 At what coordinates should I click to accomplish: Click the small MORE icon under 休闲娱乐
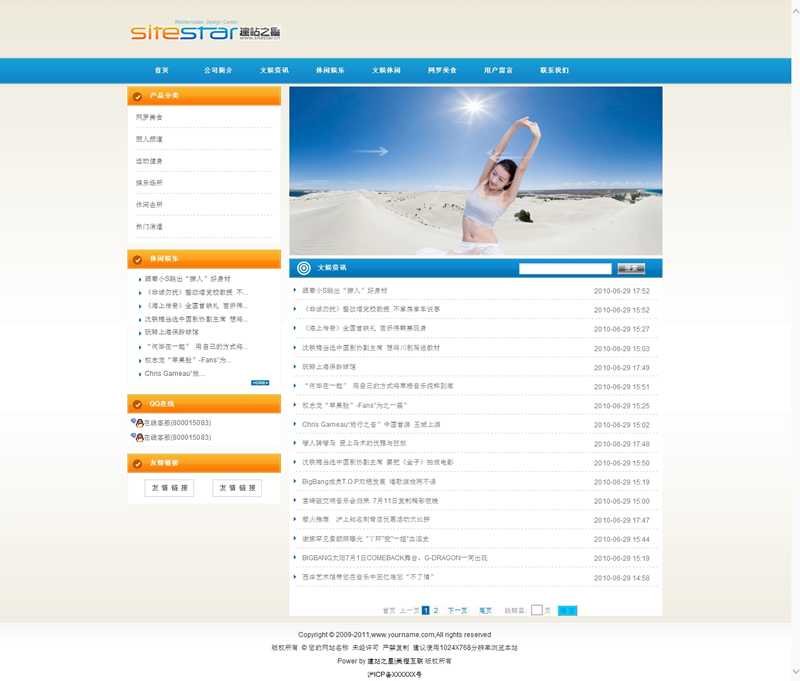(260, 382)
